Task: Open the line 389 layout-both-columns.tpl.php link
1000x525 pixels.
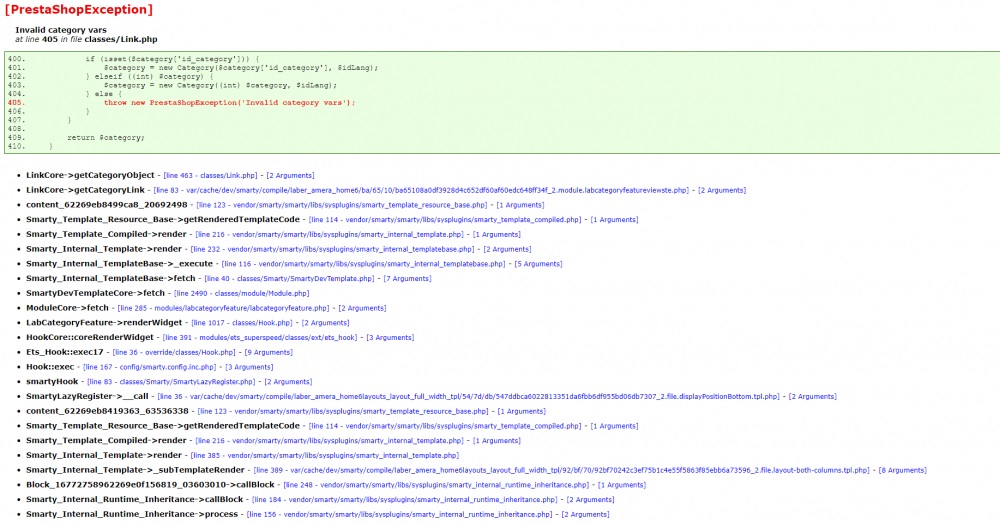Action: click(x=562, y=470)
